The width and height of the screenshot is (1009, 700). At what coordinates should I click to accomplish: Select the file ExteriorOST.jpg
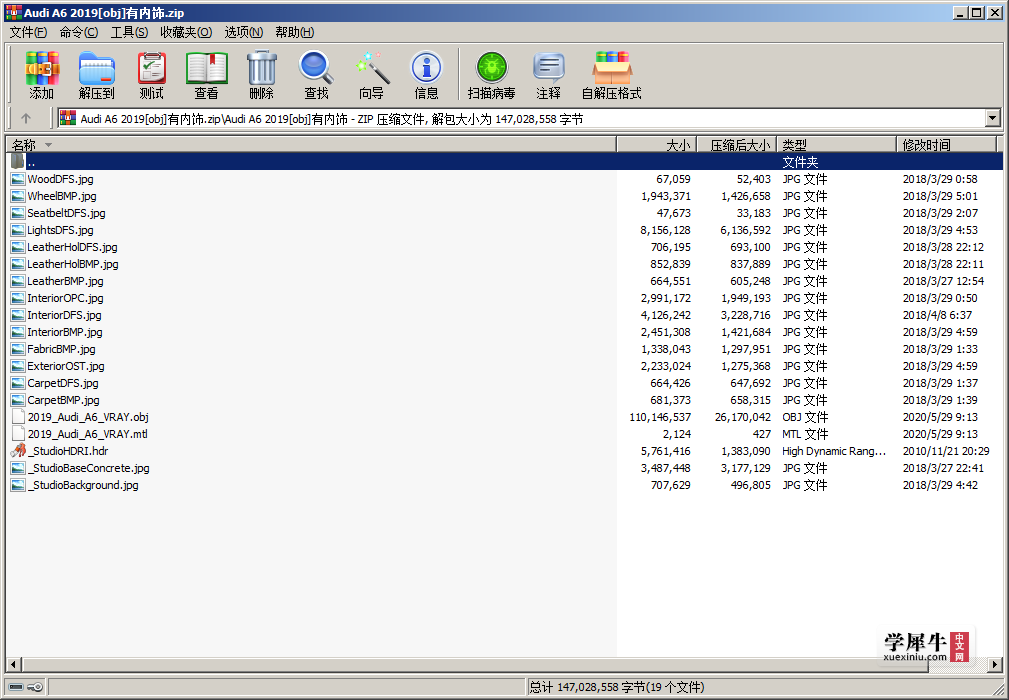click(x=66, y=366)
